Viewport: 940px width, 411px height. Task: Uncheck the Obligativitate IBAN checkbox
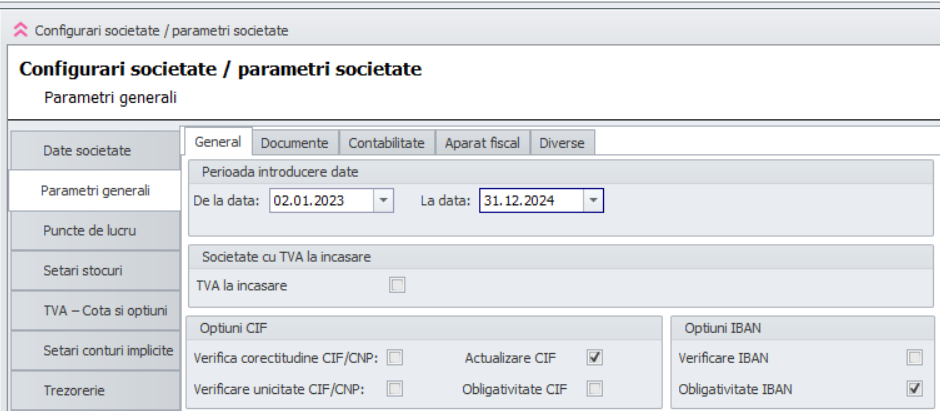point(913,388)
